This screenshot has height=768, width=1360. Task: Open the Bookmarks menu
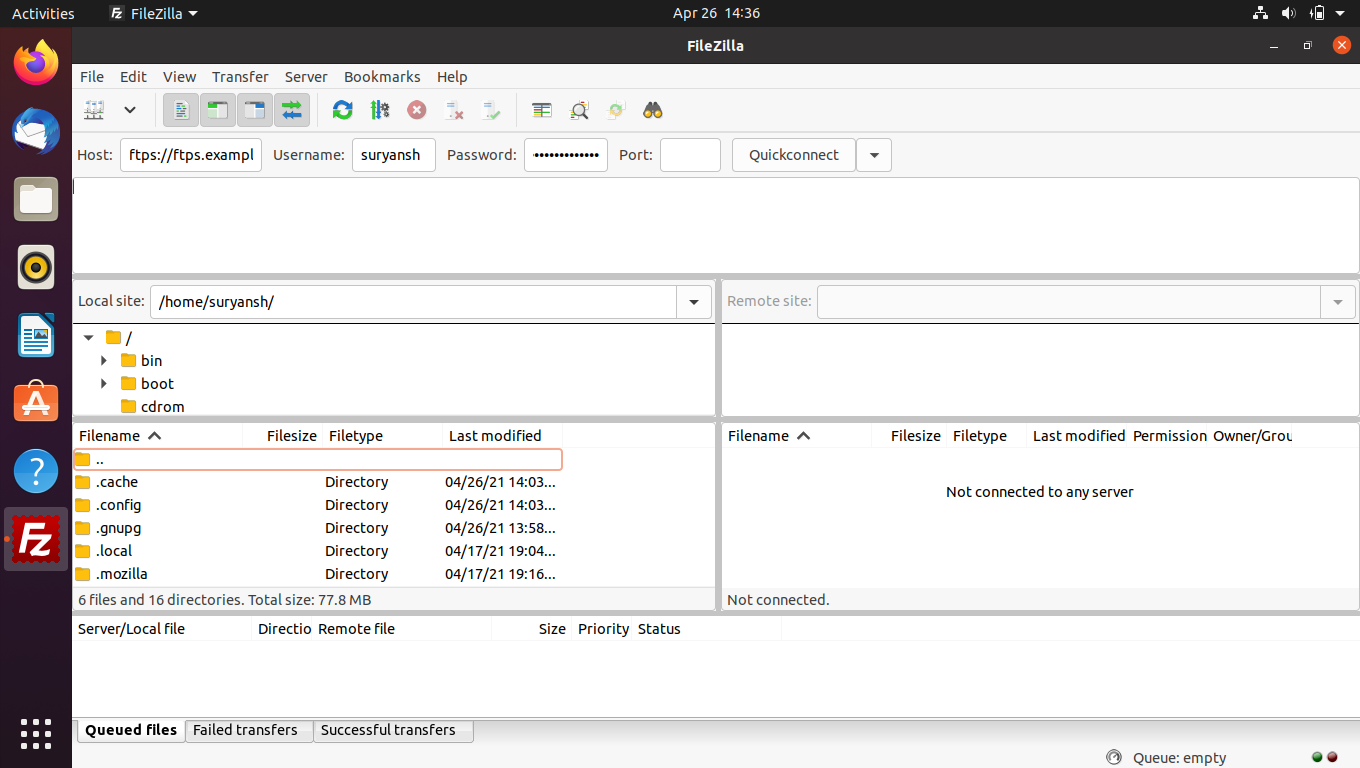[382, 77]
